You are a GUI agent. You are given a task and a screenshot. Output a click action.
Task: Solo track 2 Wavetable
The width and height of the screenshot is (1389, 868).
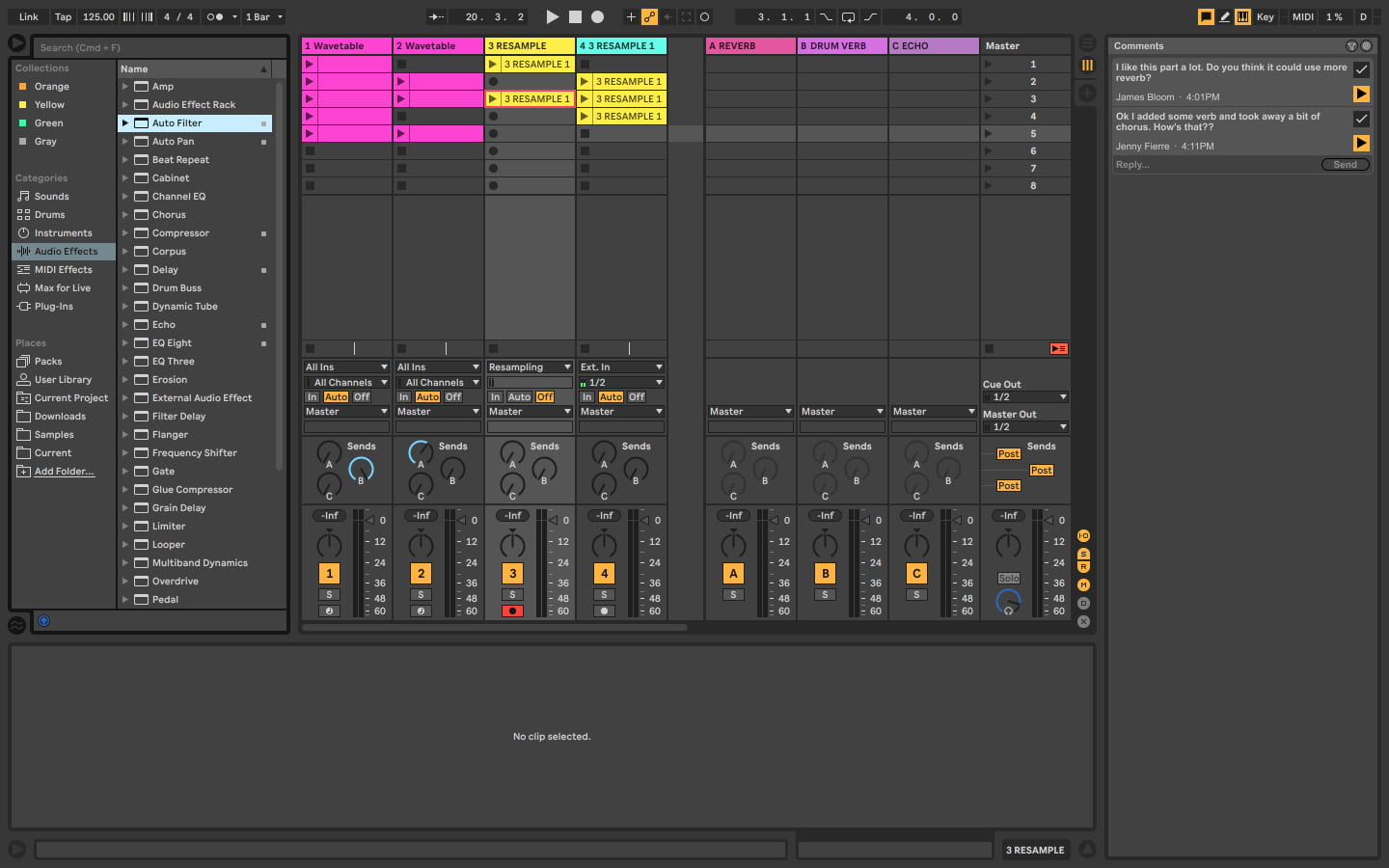(421, 594)
